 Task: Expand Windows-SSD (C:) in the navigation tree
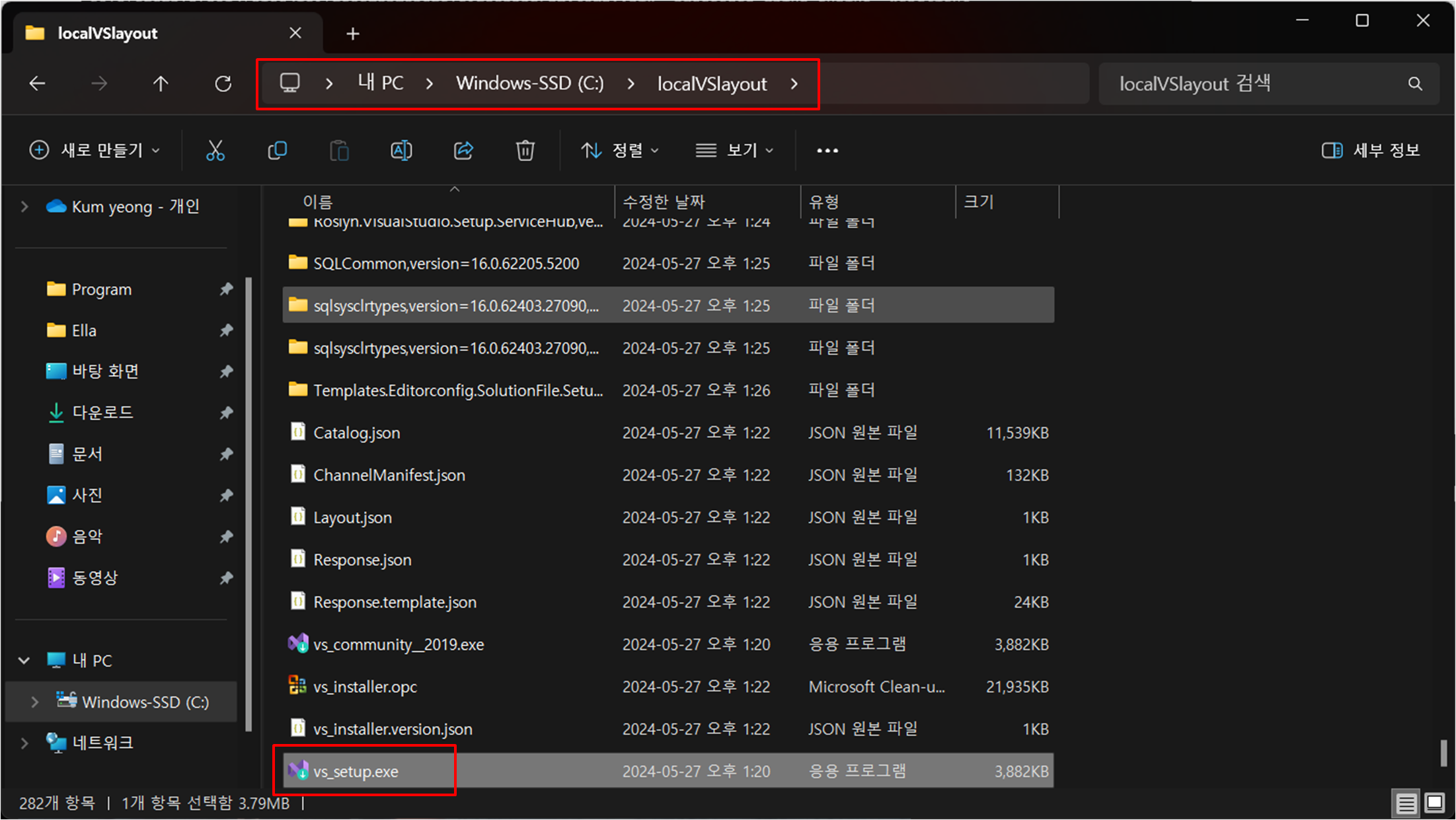click(x=34, y=702)
